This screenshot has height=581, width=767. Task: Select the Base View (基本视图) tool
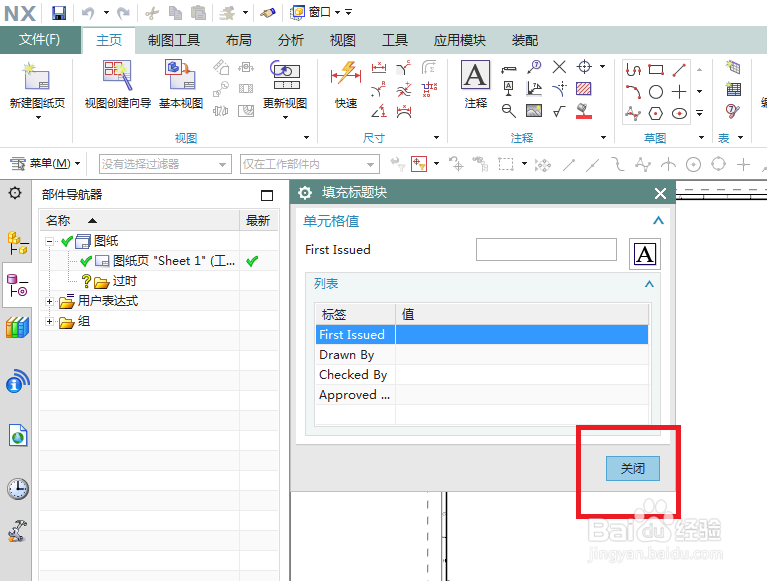pyautogui.click(x=180, y=84)
